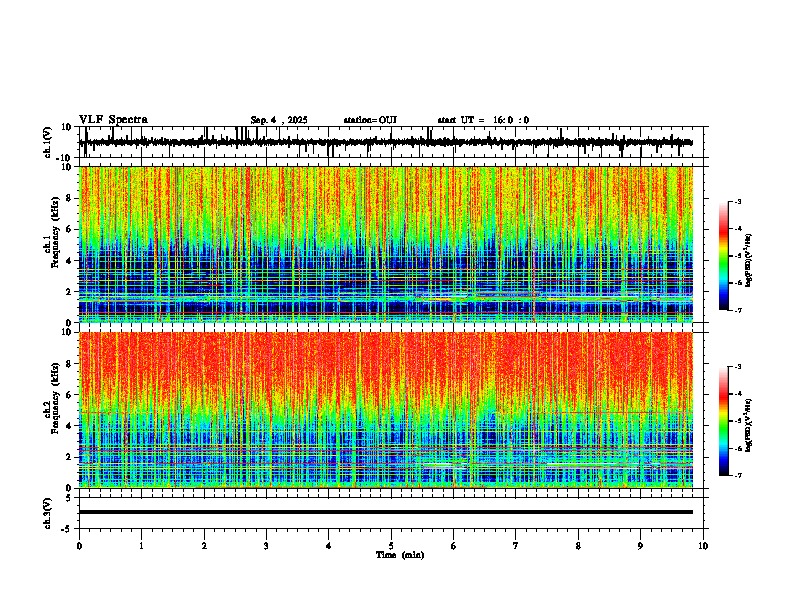The height and width of the screenshot is (612, 792).
Task: Click time axis tick label "5" above Time (min)
Action: coord(391,546)
